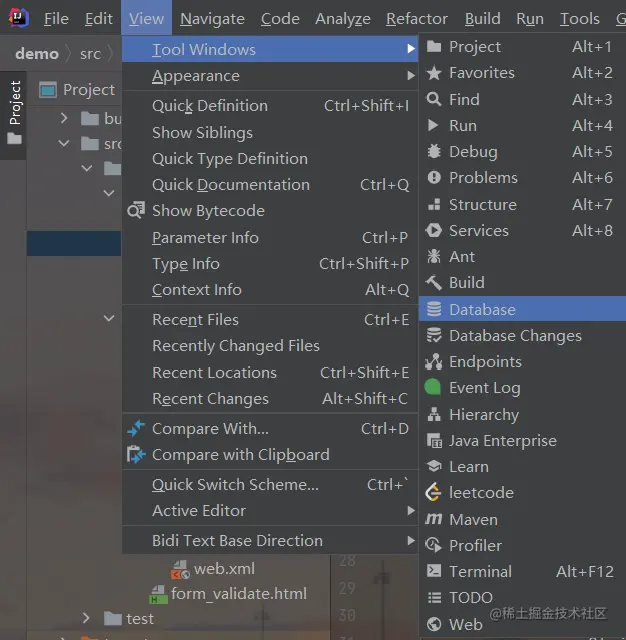The image size is (626, 640).
Task: Open the Refactor menu
Action: (x=417, y=19)
